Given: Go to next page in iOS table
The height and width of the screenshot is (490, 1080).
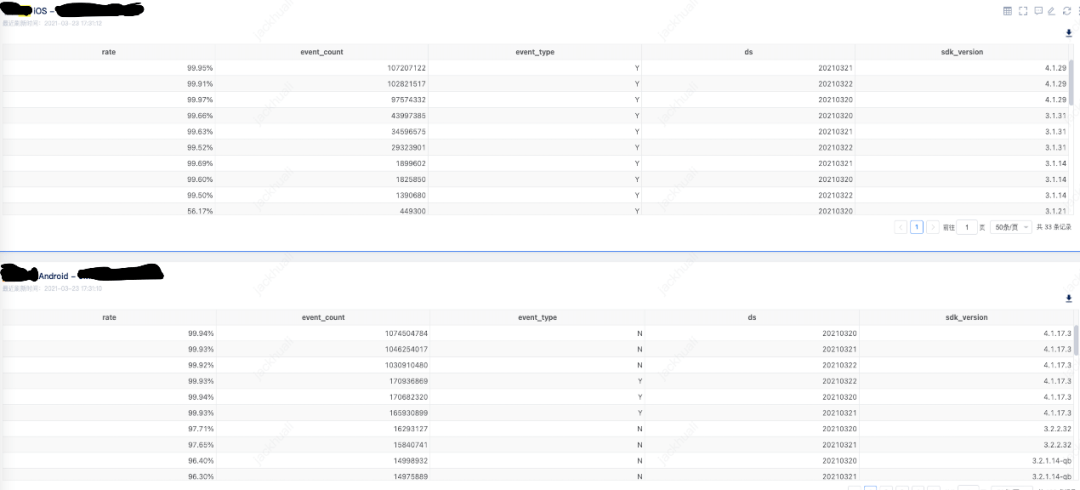Looking at the screenshot, I should click(932, 227).
